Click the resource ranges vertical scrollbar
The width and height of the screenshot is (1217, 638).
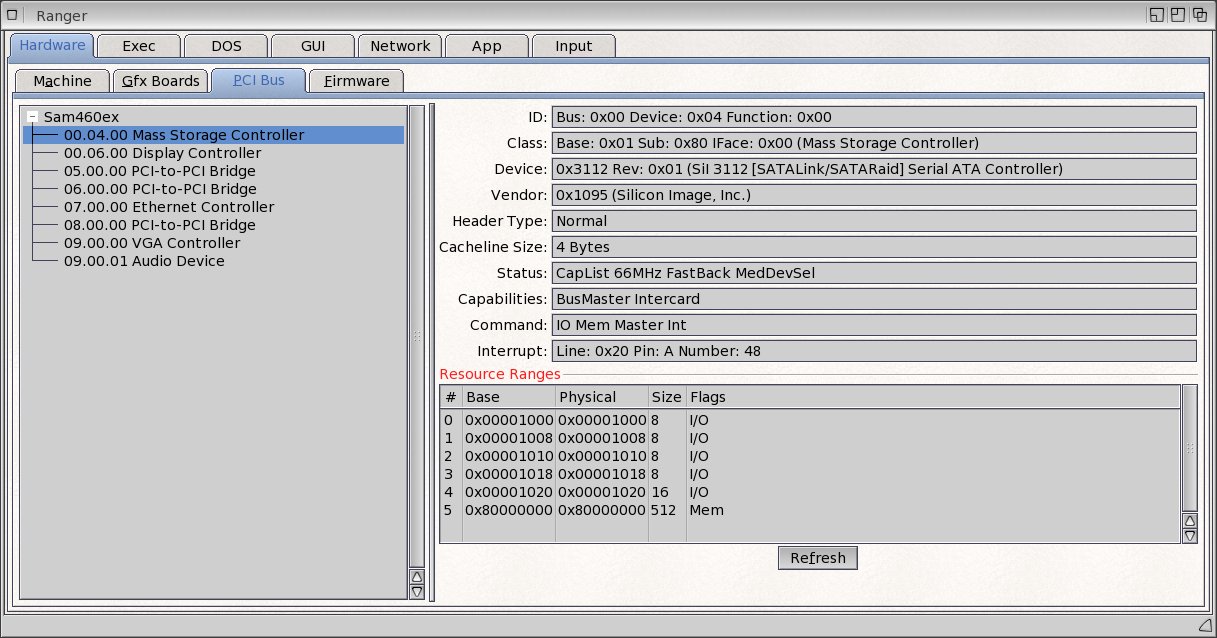tap(1189, 448)
